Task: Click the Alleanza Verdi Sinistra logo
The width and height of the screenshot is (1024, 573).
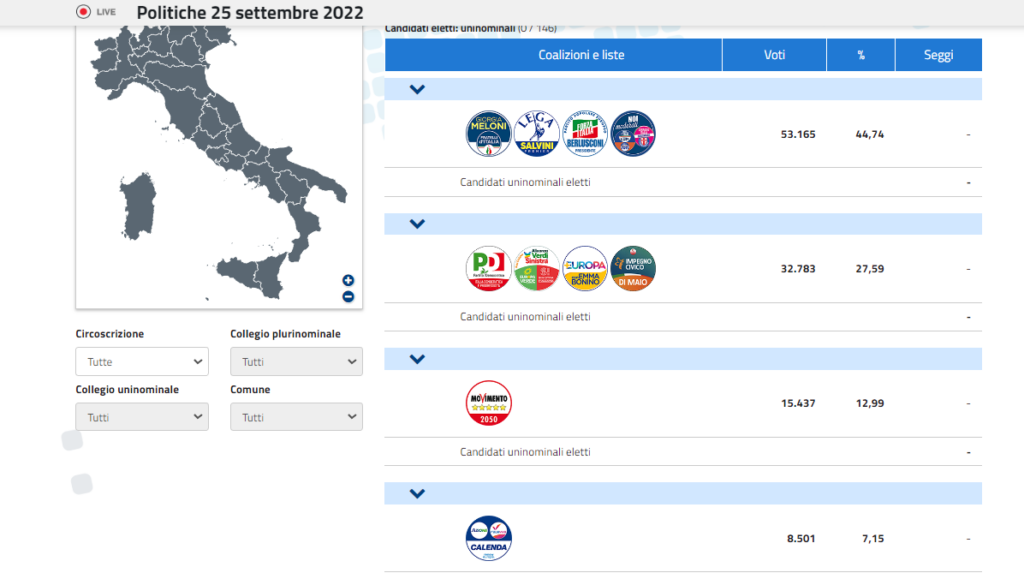Action: point(537,269)
